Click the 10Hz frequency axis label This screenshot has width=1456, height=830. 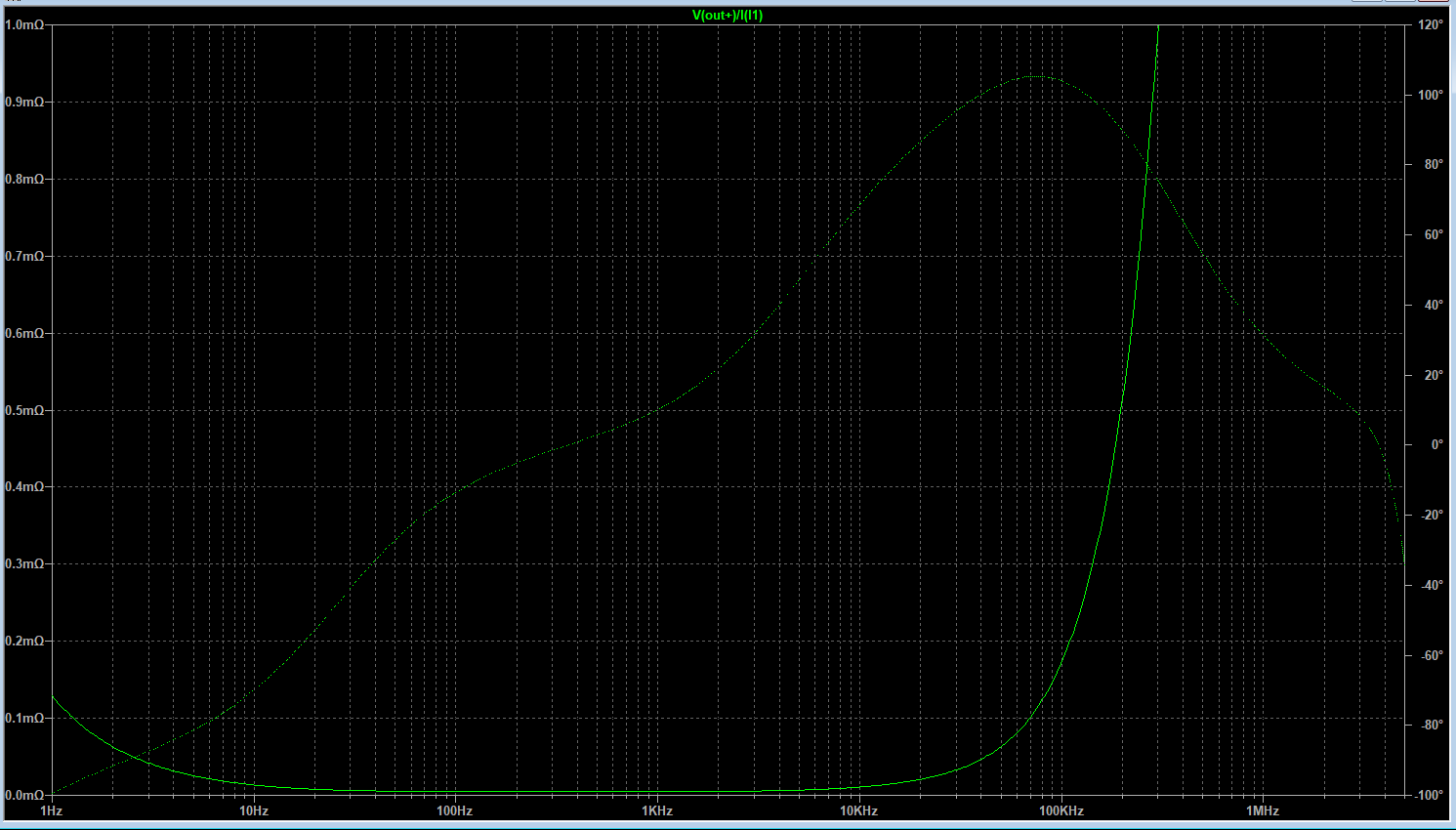[254, 810]
